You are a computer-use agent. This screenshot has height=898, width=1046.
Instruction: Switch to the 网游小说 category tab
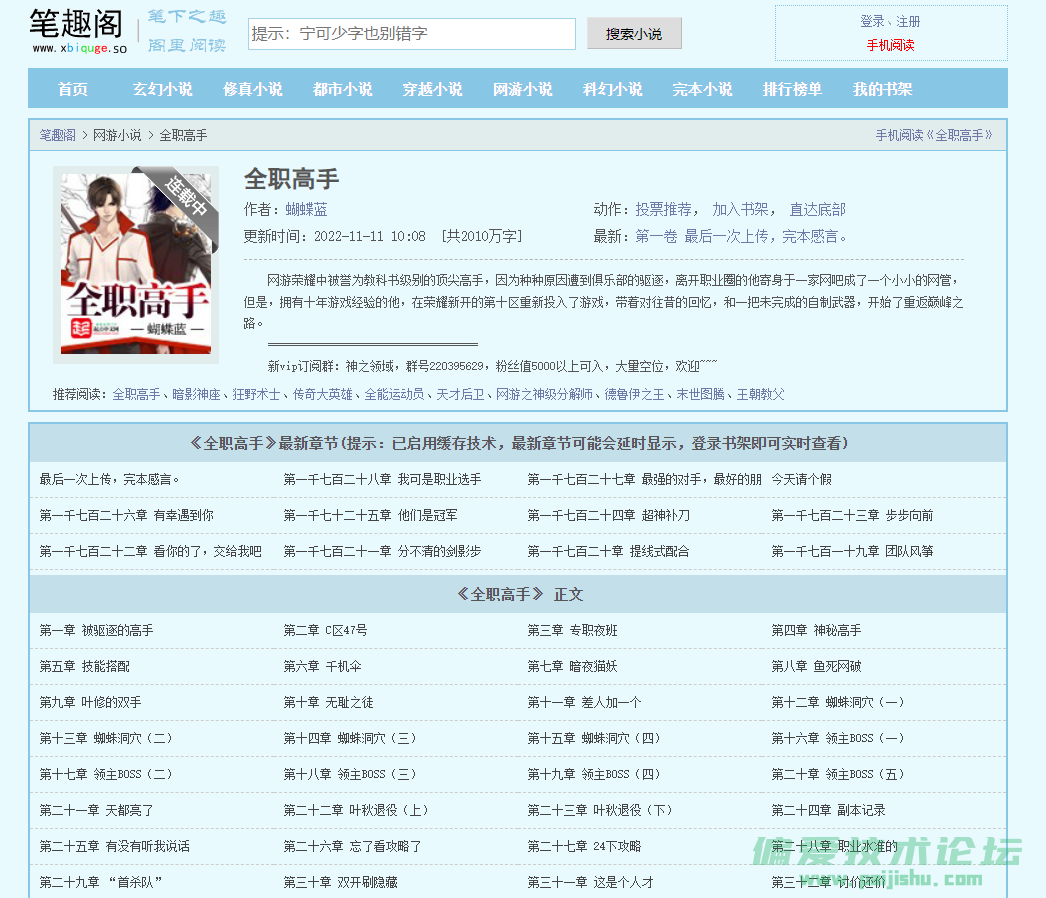(x=522, y=89)
